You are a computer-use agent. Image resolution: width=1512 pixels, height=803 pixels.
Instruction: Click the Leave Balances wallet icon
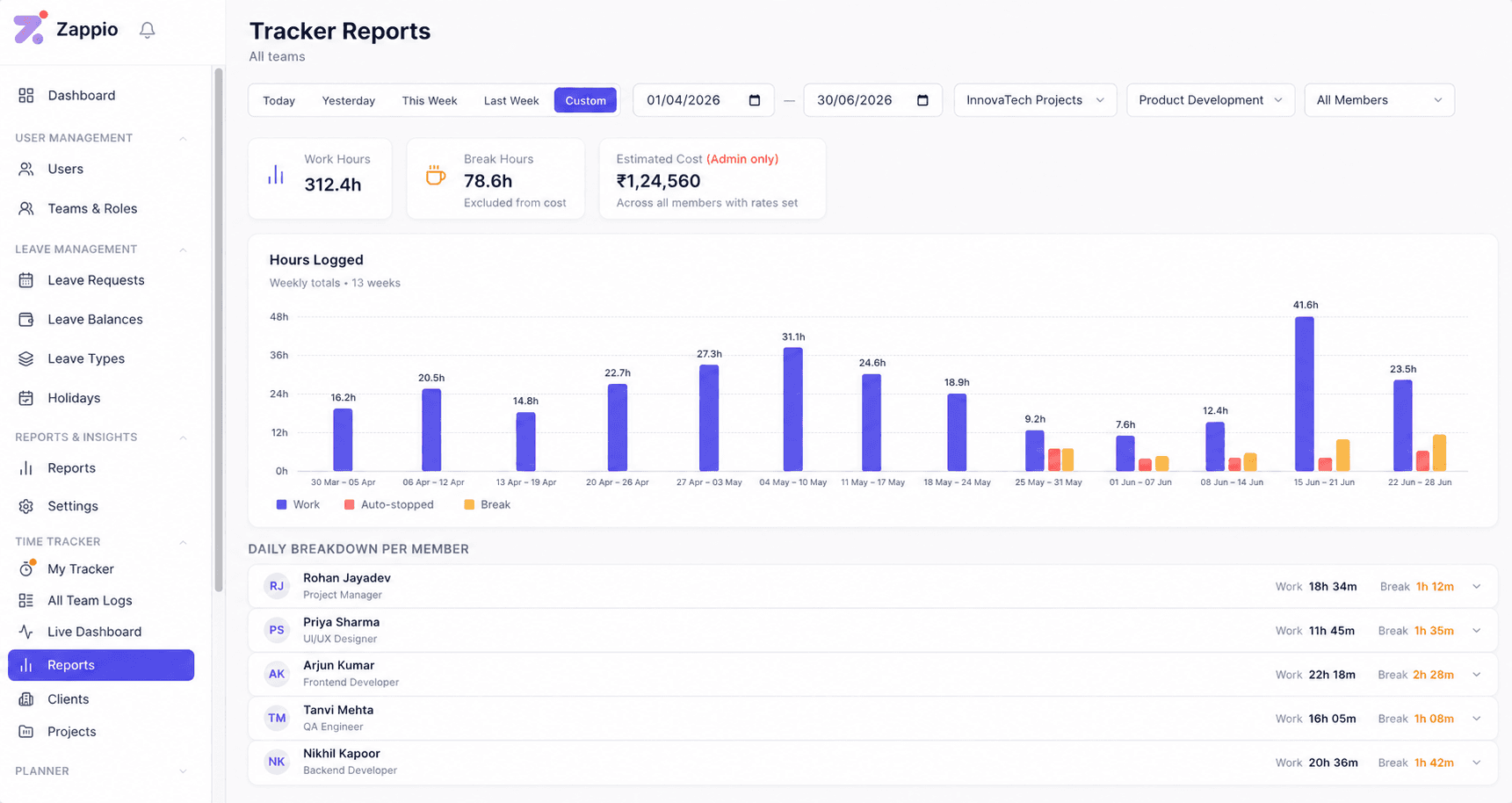tap(26, 319)
